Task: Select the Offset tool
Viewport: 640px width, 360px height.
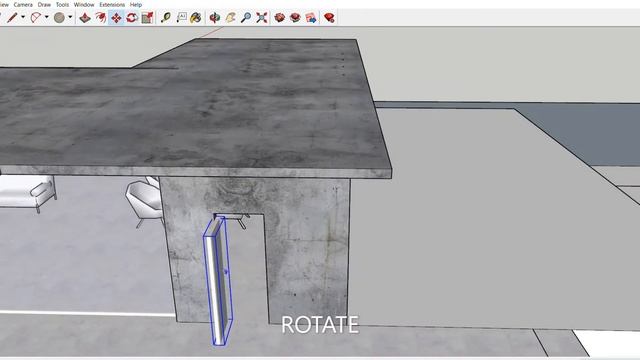Action: [x=100, y=18]
